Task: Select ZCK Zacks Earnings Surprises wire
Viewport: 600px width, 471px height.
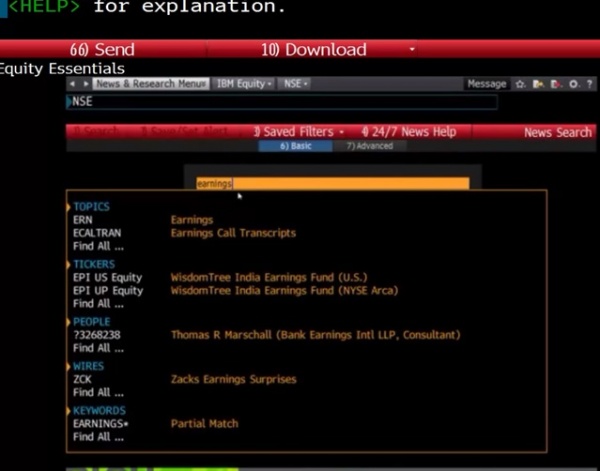Action: tap(185, 380)
